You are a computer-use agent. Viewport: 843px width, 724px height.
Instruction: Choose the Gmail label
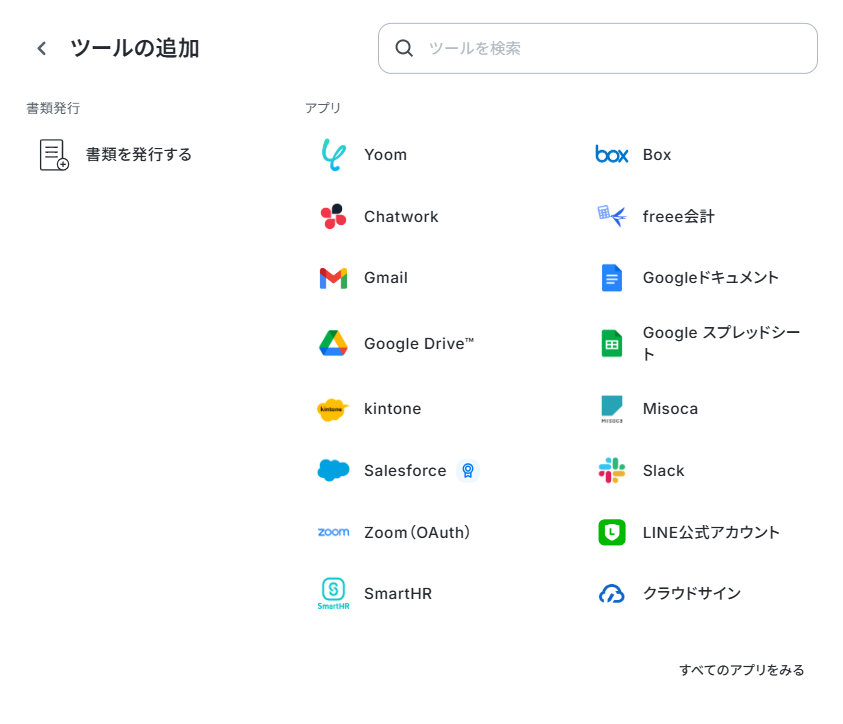click(386, 278)
